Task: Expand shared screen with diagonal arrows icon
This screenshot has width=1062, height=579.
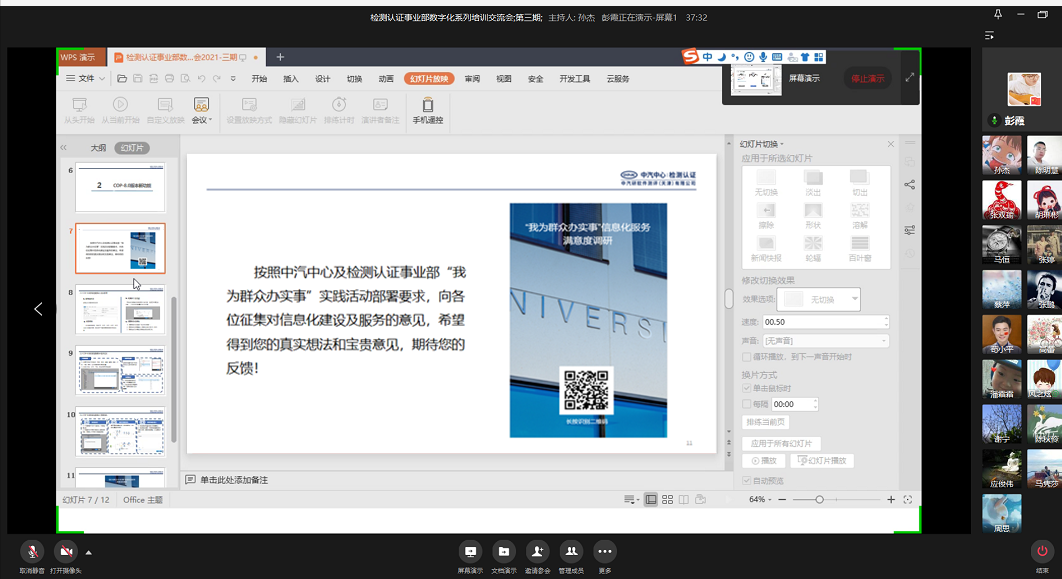Action: tap(910, 78)
